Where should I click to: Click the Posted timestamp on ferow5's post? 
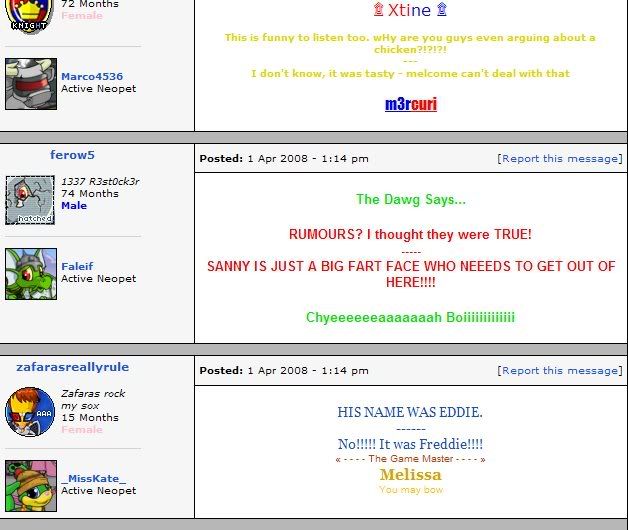tap(283, 158)
